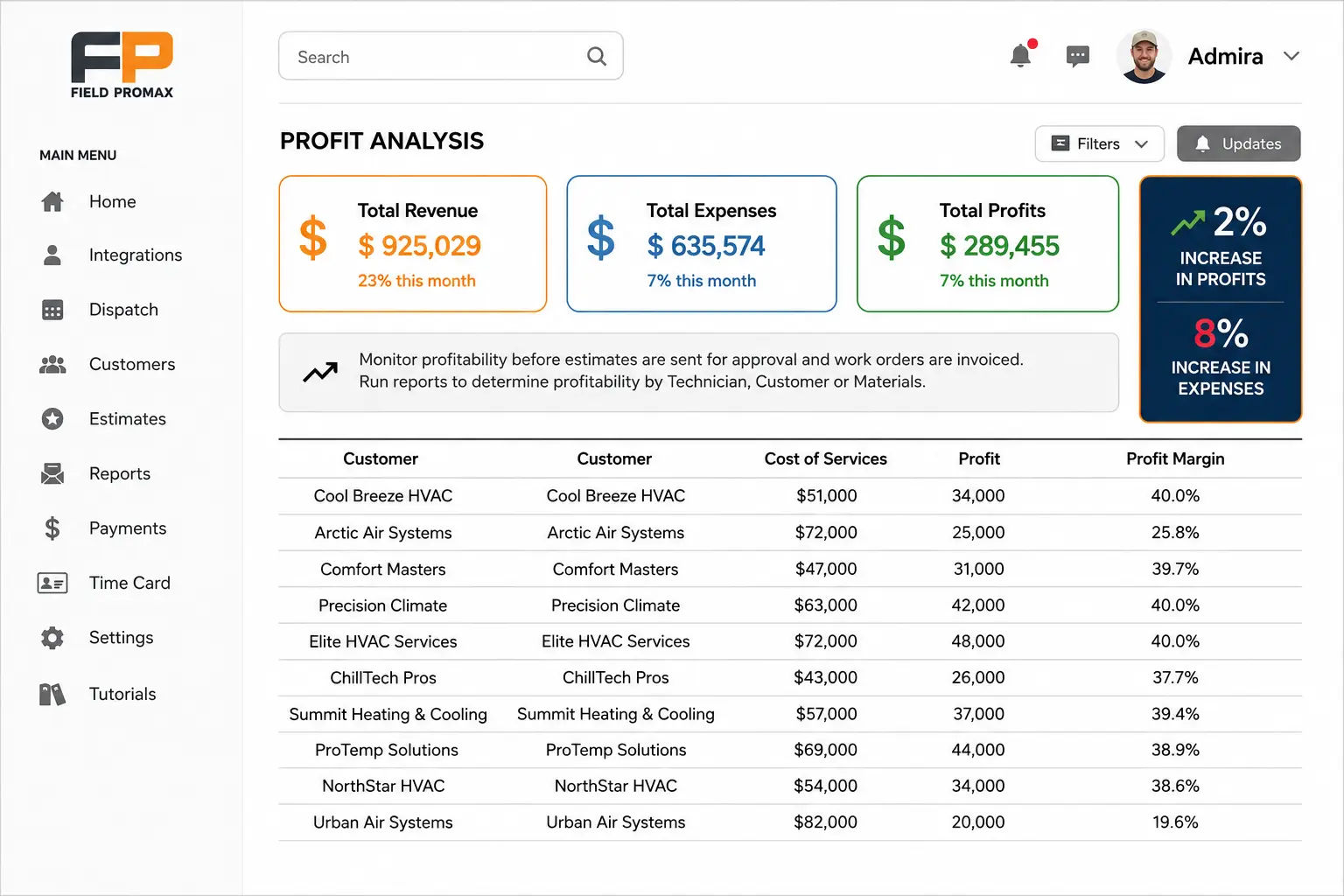This screenshot has width=1344, height=896.
Task: Click the Updates button
Action: pyautogui.click(x=1238, y=143)
